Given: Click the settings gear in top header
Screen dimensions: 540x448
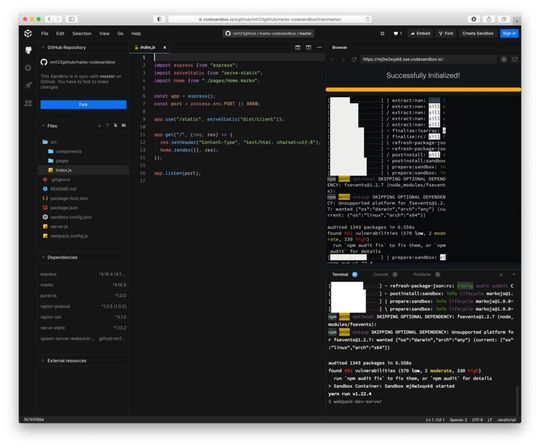Looking at the screenshot, I should (x=382, y=33).
